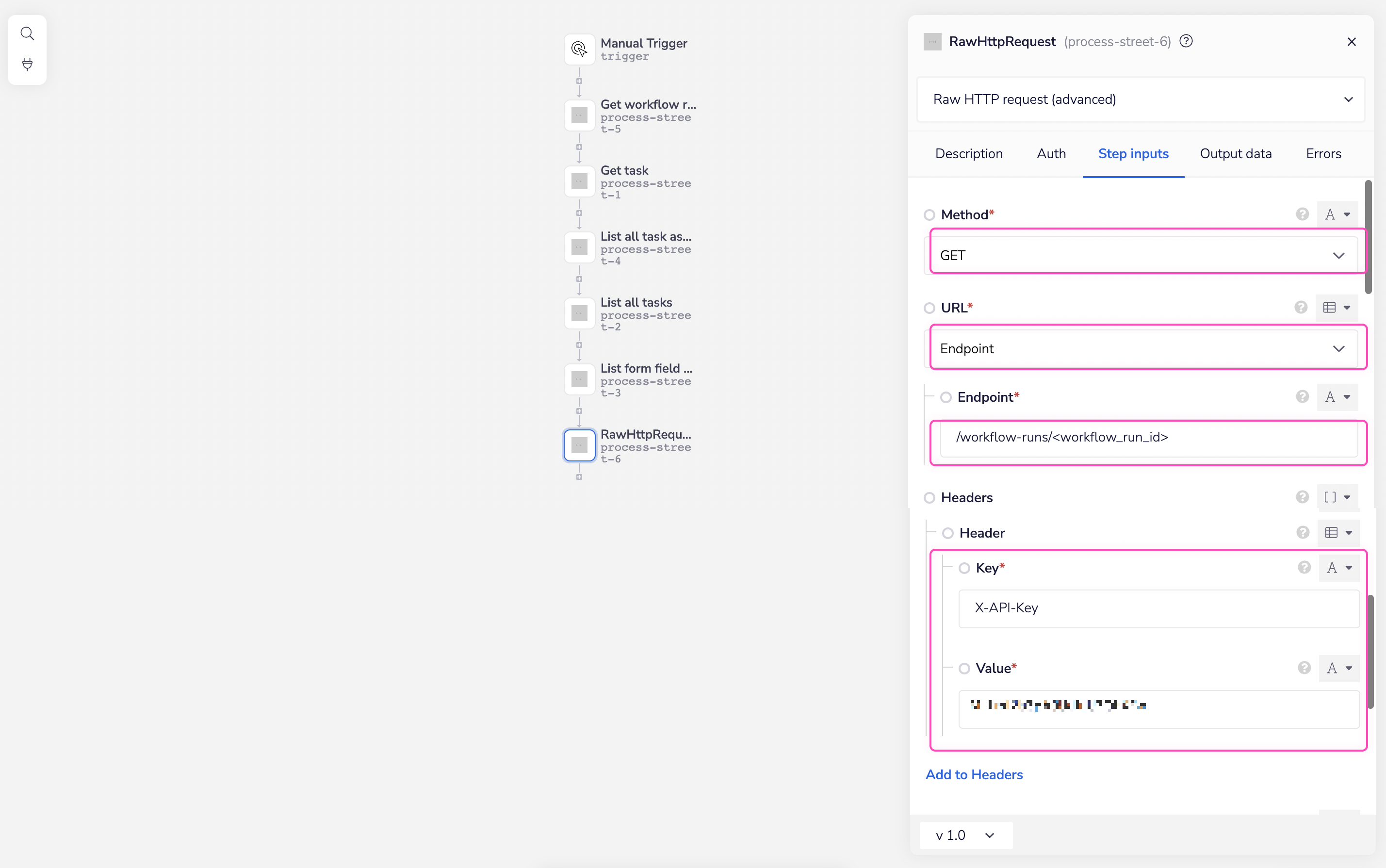
Task: Click the Add to Headers link
Action: click(x=974, y=774)
